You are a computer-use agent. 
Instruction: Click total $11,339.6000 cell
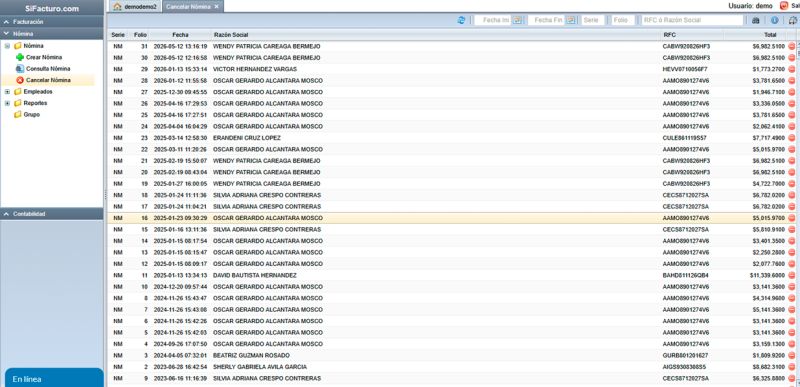click(x=767, y=275)
